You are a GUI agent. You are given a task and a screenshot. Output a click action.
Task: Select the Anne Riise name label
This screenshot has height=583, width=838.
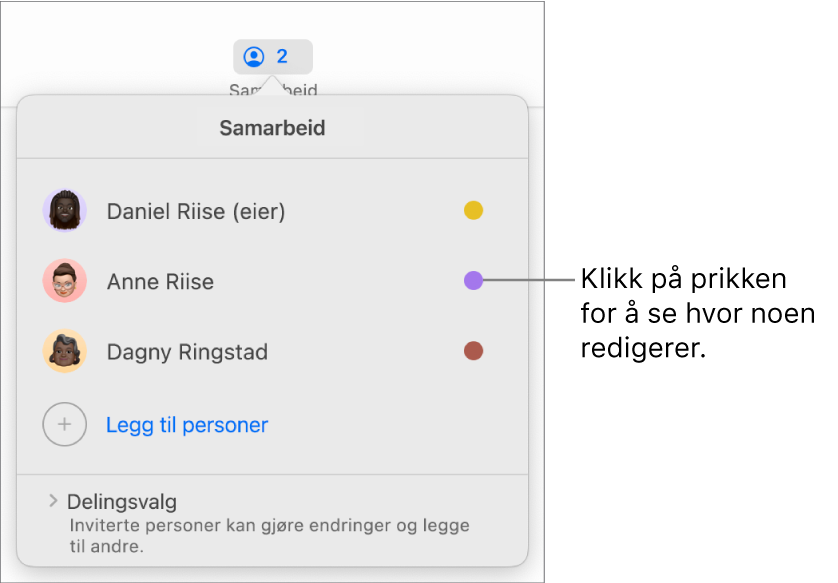tap(160, 282)
